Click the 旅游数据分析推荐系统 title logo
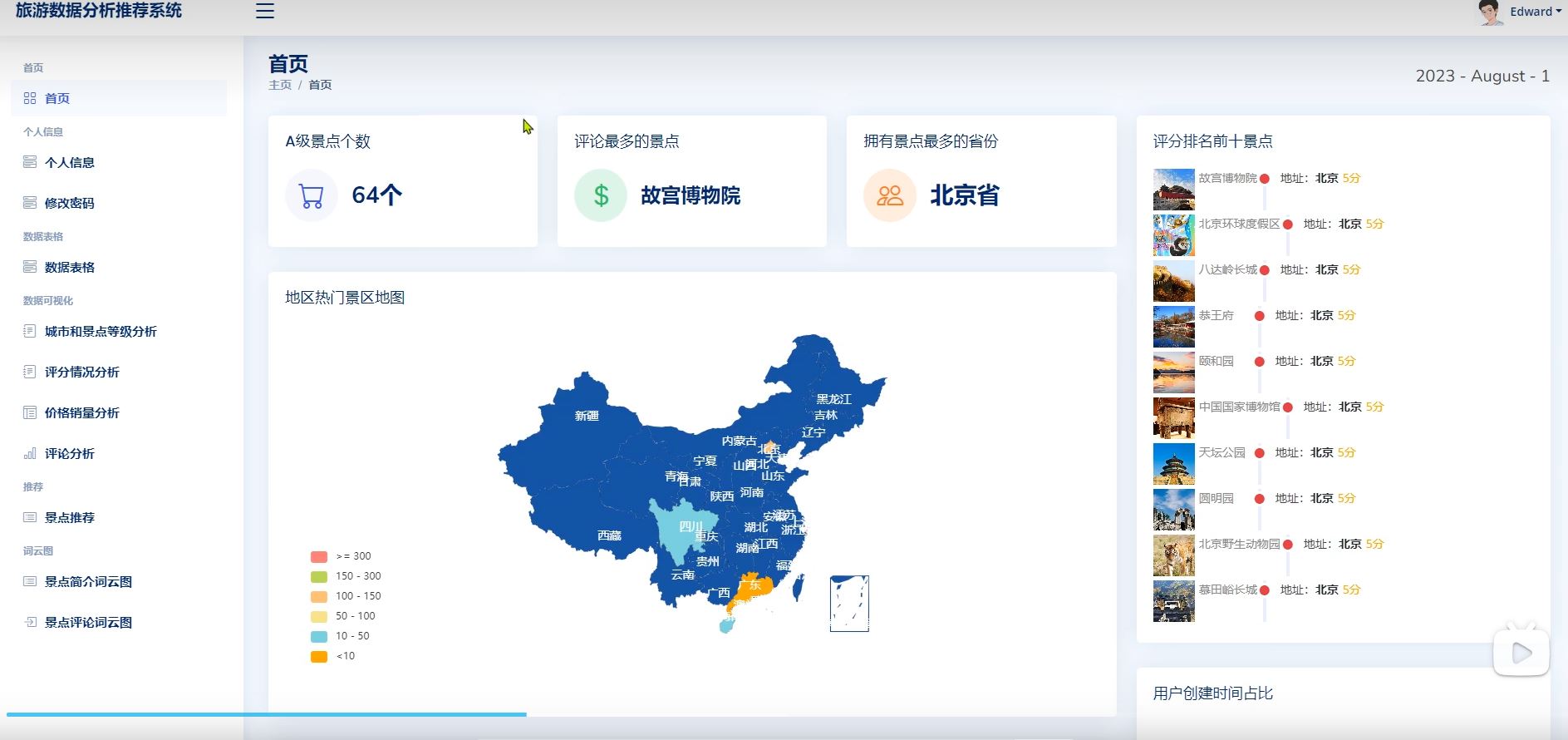 99,10
